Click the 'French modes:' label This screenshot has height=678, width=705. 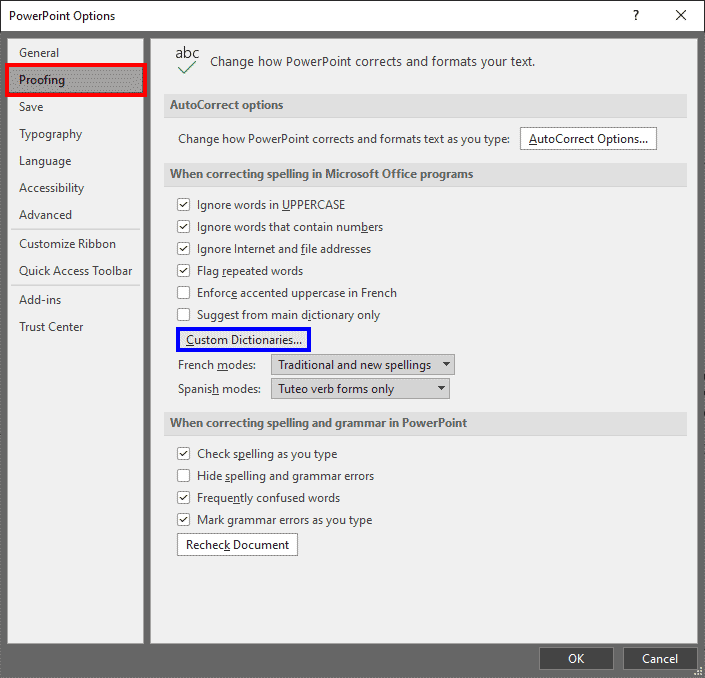click(217, 365)
